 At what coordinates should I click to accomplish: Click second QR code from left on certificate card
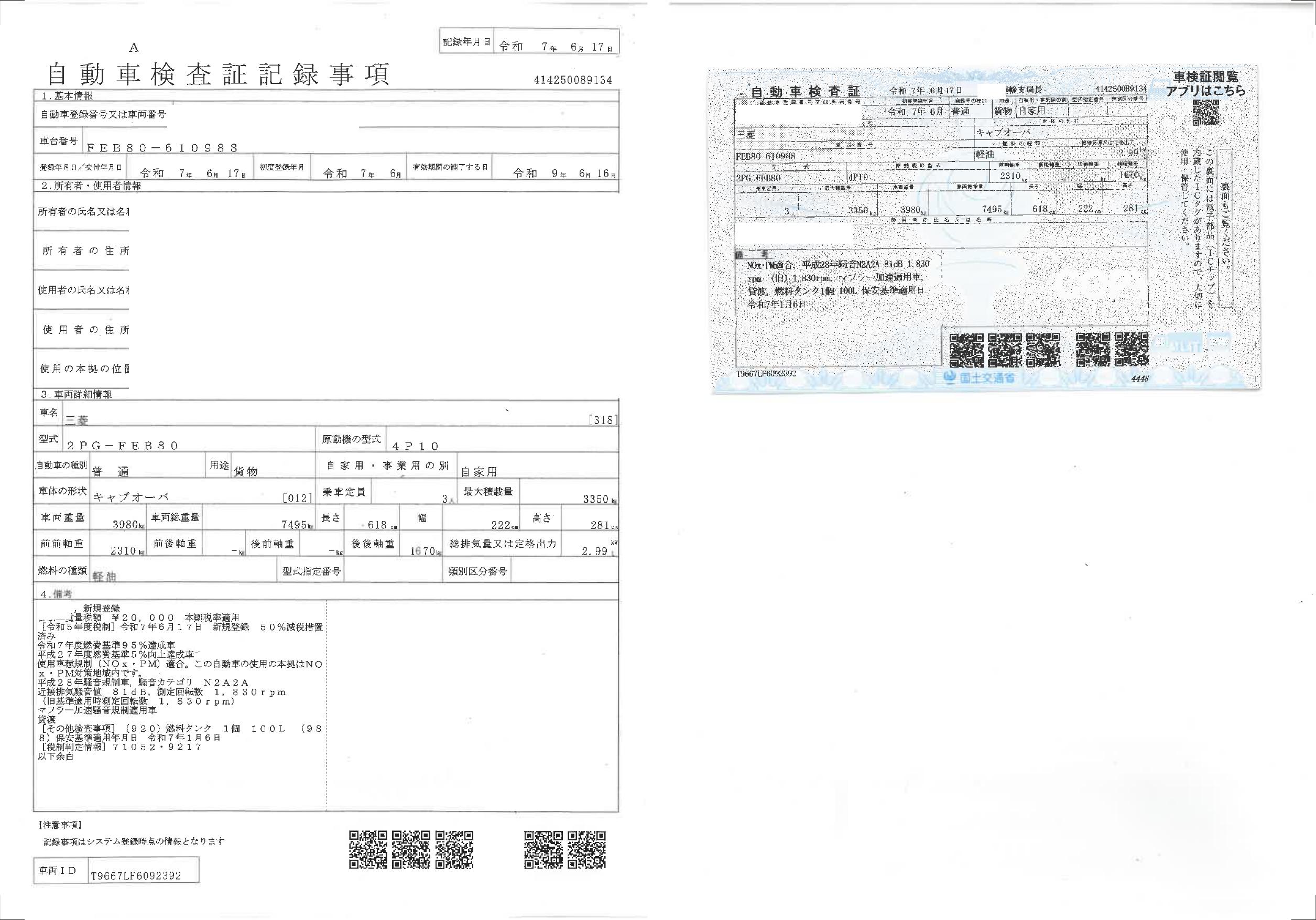coord(1005,349)
